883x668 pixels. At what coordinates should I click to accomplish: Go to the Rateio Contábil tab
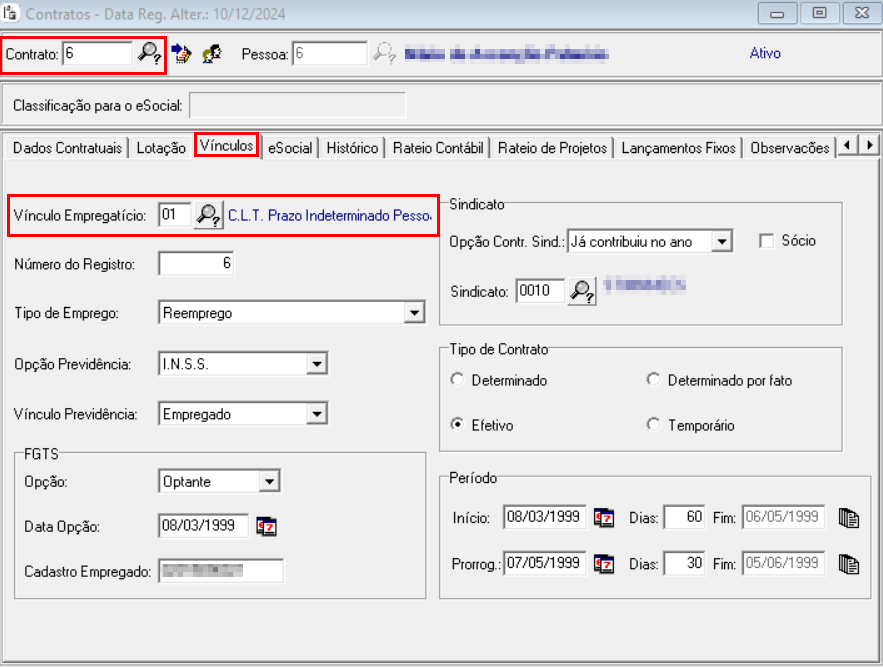tap(438, 148)
